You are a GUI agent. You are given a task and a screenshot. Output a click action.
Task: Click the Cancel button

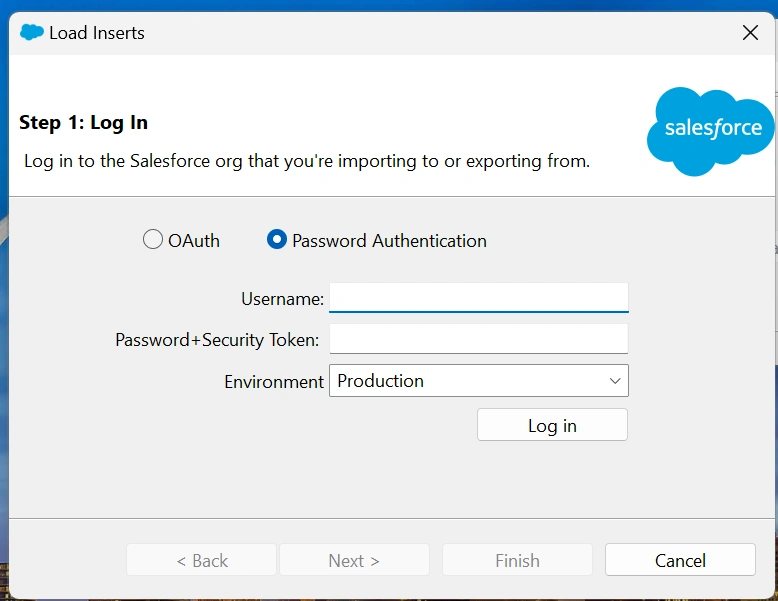pyautogui.click(x=680, y=560)
